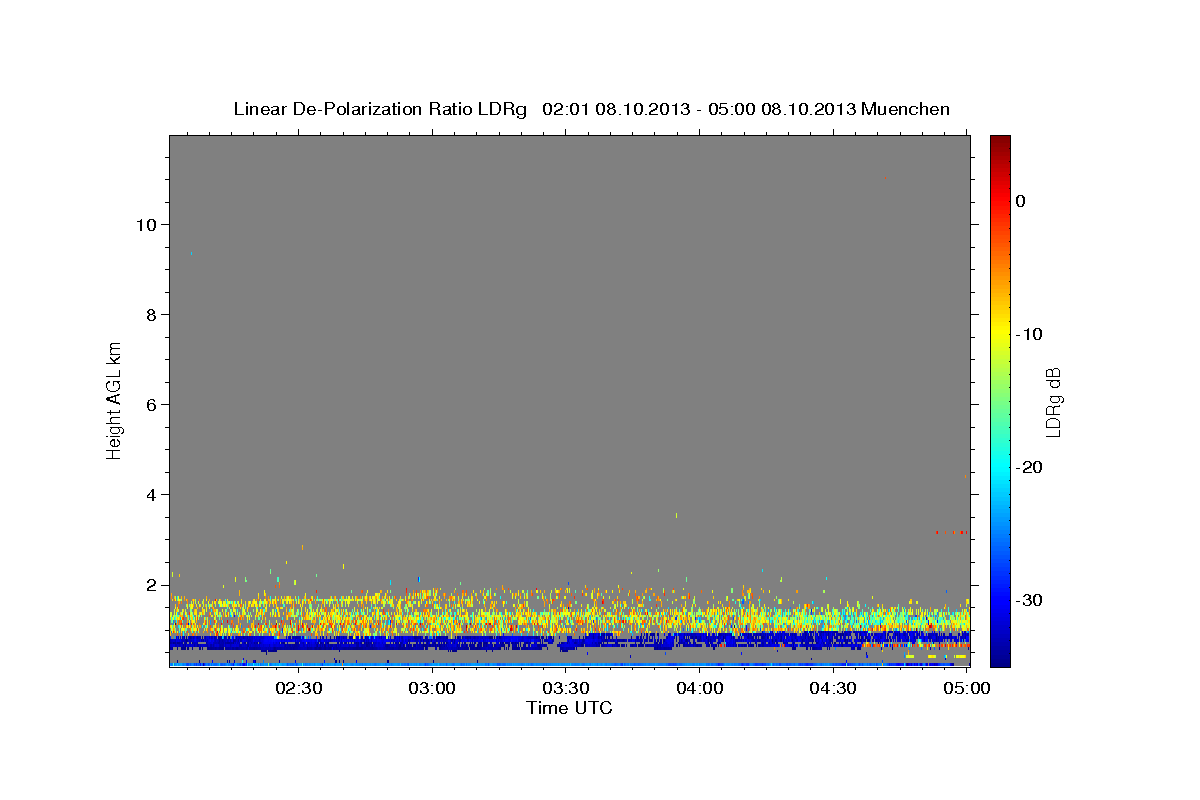Click the 'Time UTC' axis label
This screenshot has height=800, width=1200.
pyautogui.click(x=569, y=708)
